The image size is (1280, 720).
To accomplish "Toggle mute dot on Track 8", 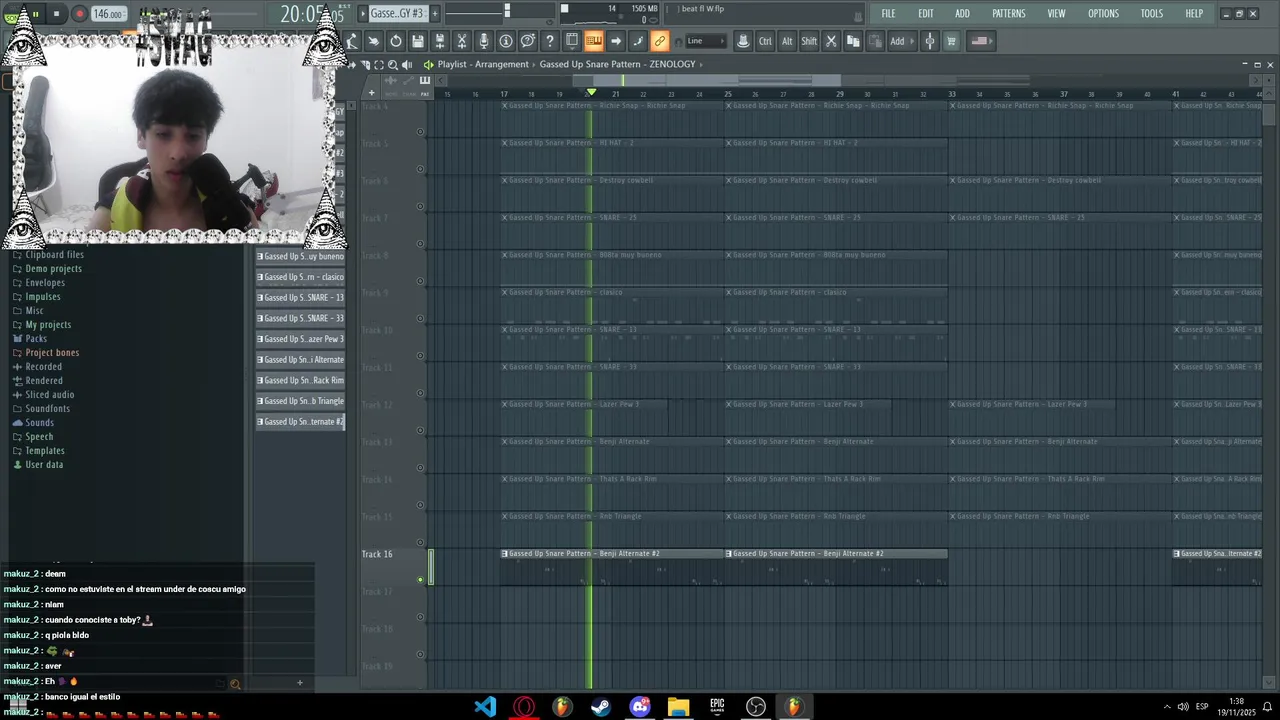I will [420, 281].
